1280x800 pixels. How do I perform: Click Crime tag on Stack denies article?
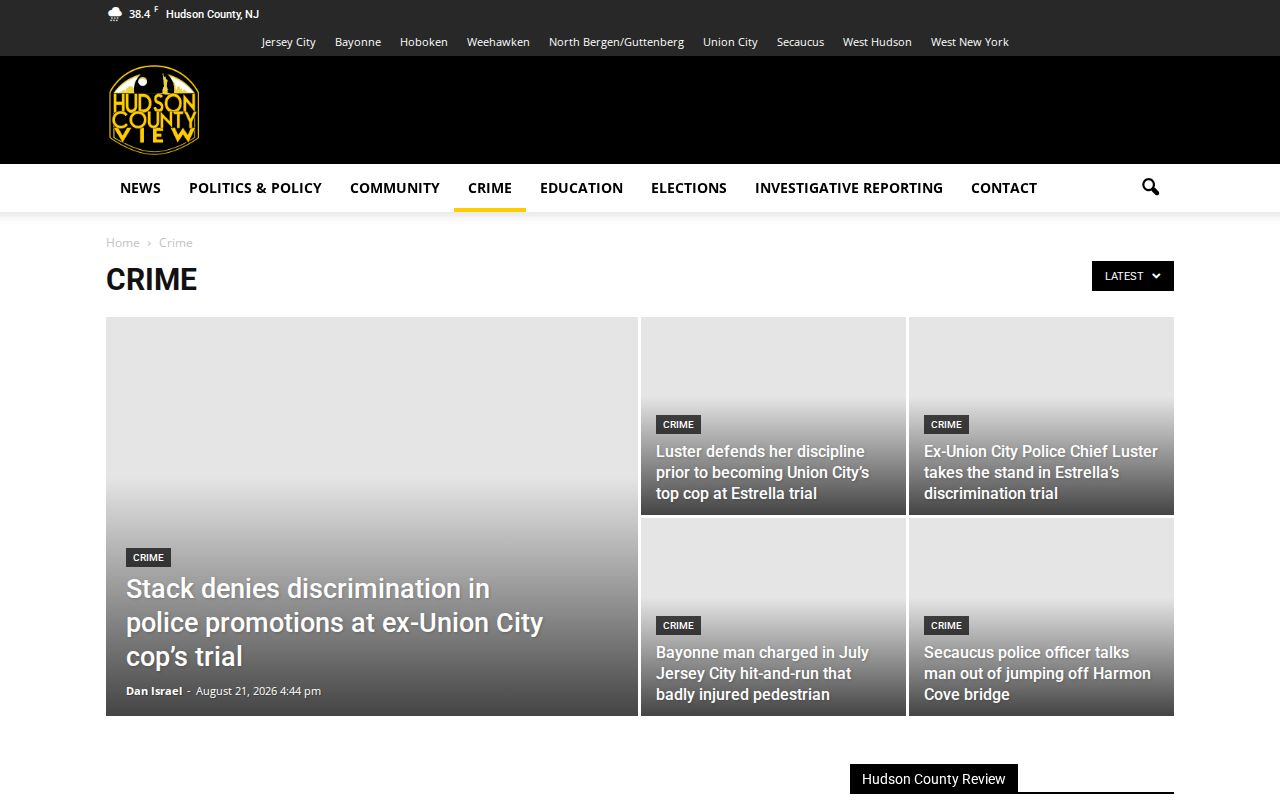(148, 558)
